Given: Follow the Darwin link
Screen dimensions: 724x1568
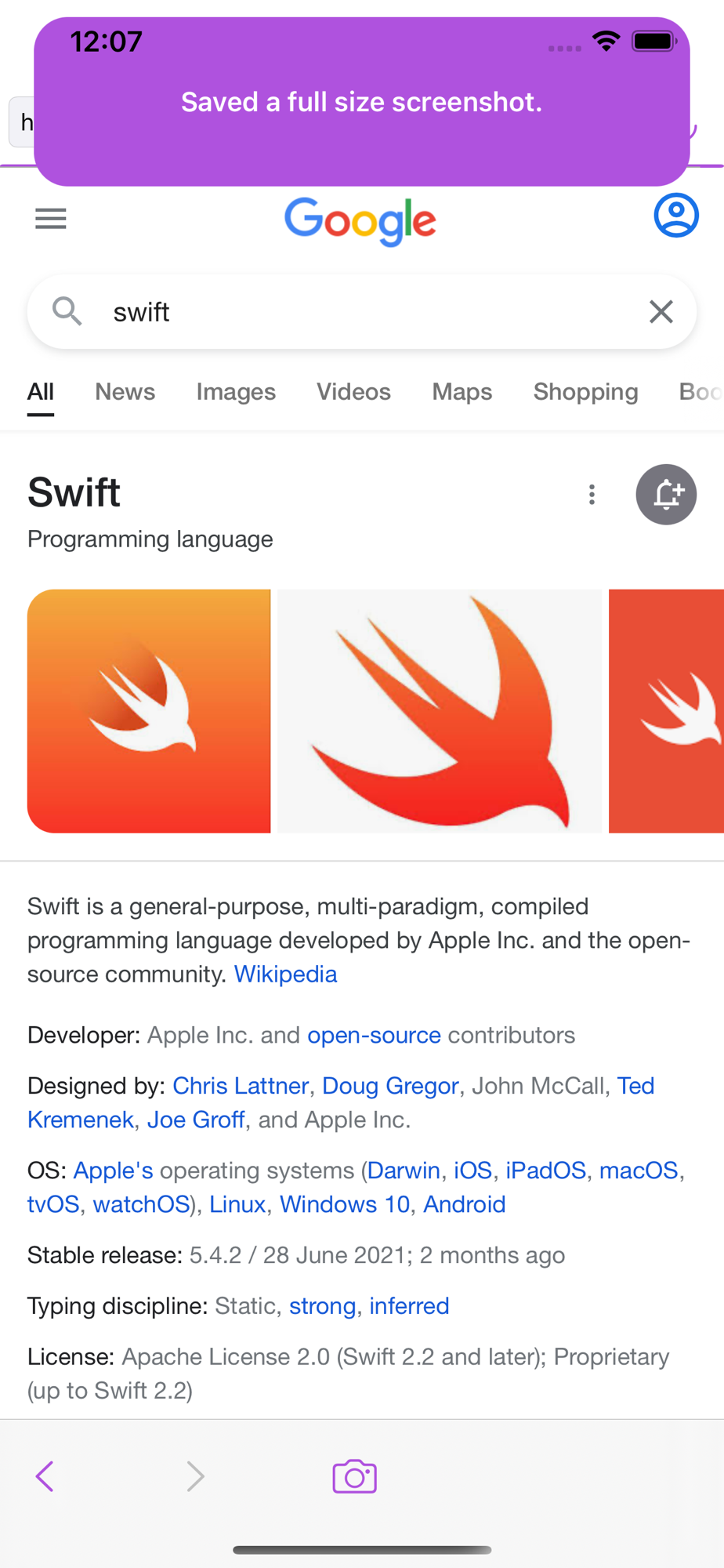Looking at the screenshot, I should point(404,1171).
